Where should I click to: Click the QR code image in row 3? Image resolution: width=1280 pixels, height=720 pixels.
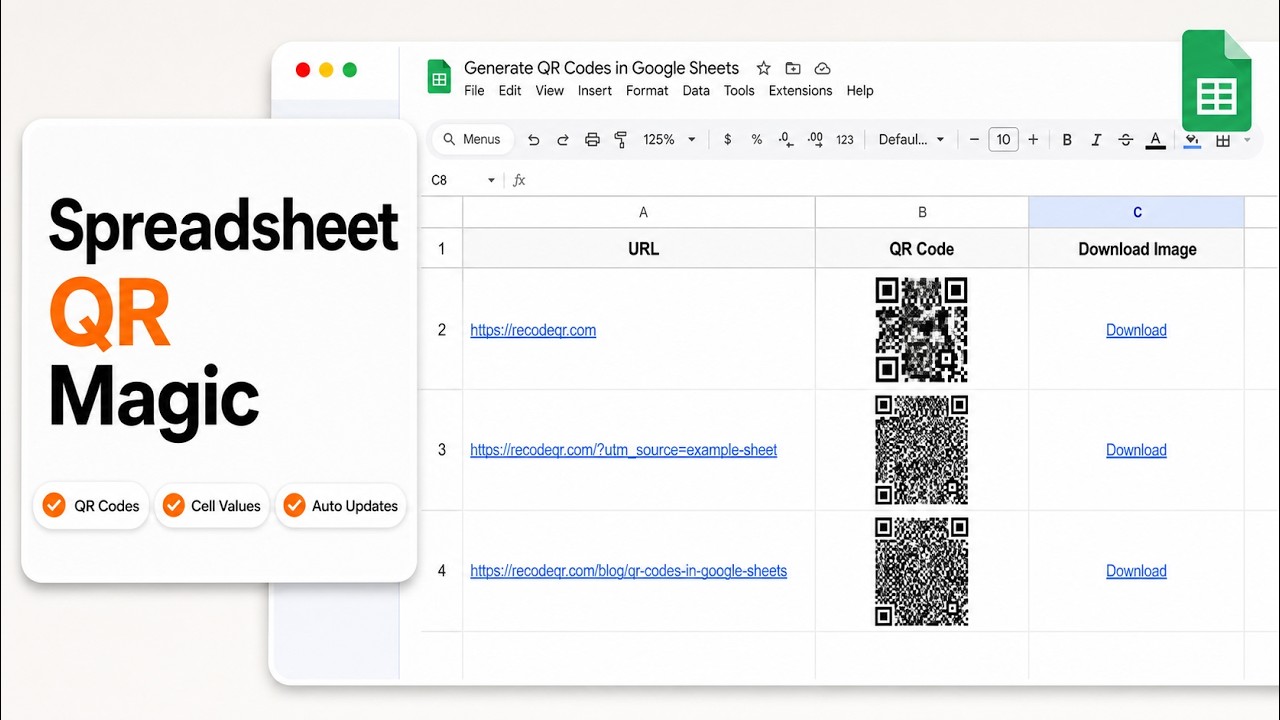pos(922,450)
